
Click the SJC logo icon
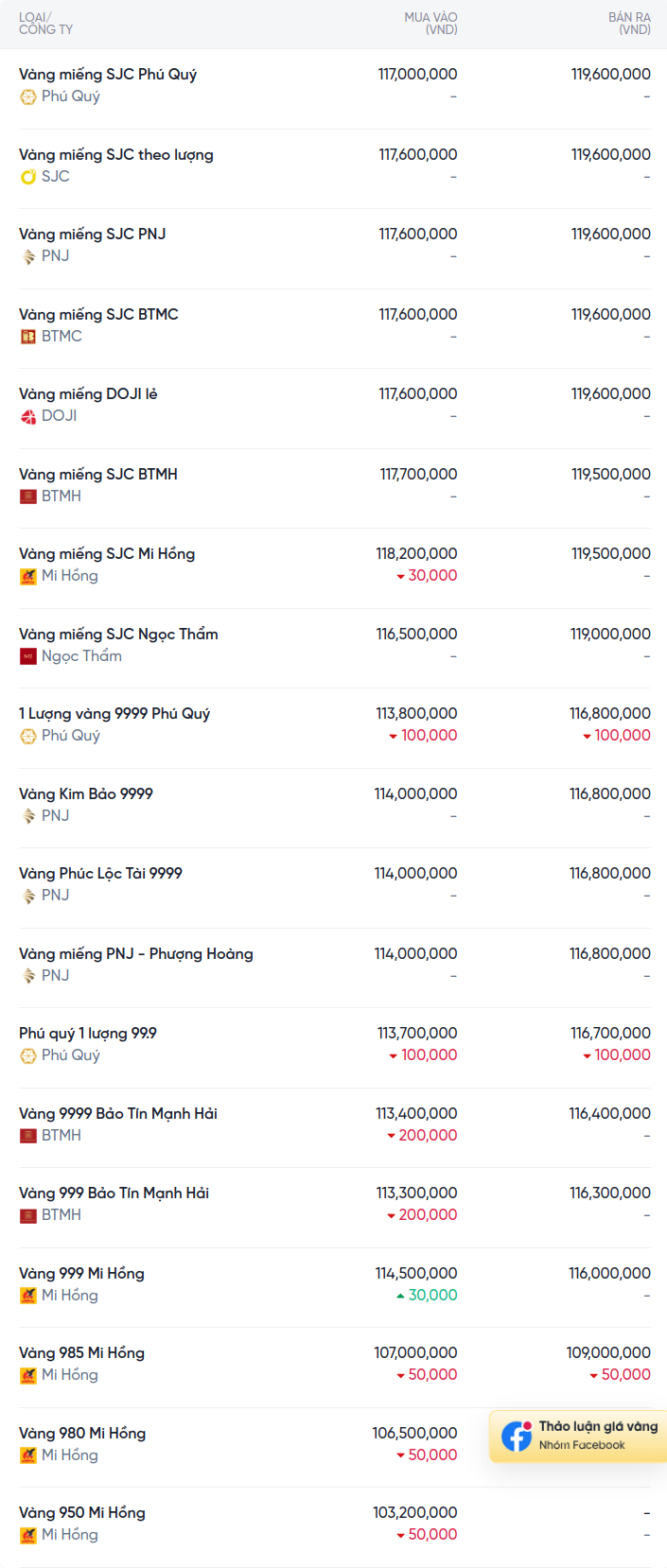click(x=28, y=176)
